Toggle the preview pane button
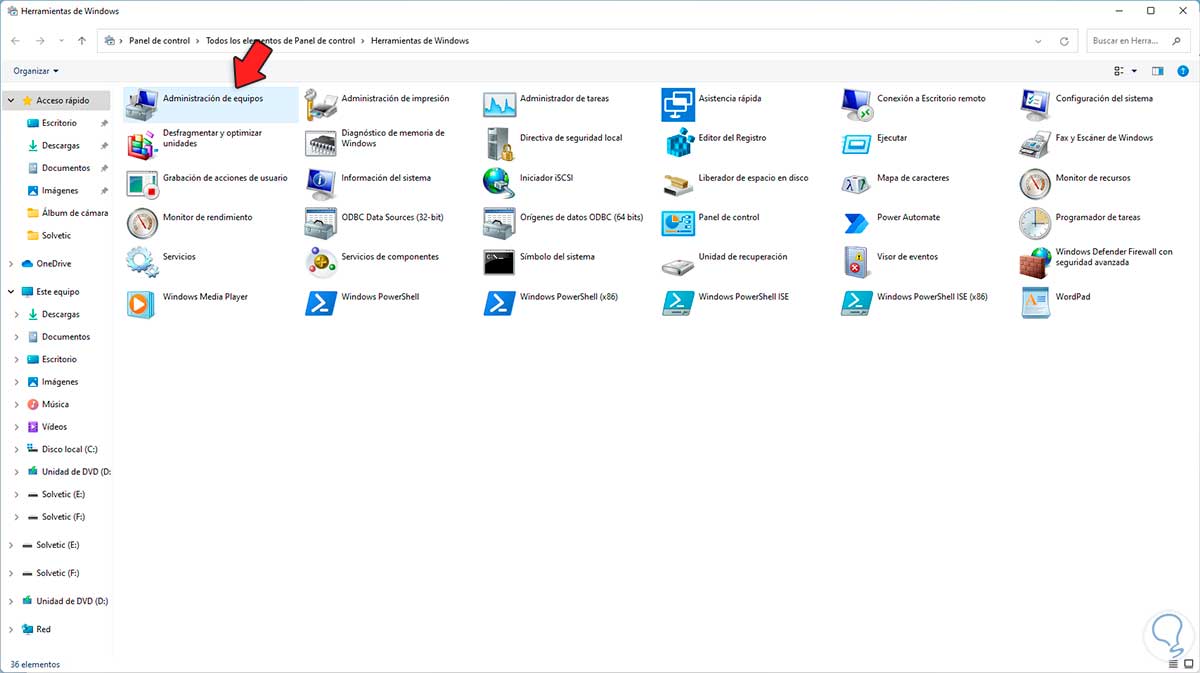Image resolution: width=1200 pixels, height=673 pixels. [1158, 71]
